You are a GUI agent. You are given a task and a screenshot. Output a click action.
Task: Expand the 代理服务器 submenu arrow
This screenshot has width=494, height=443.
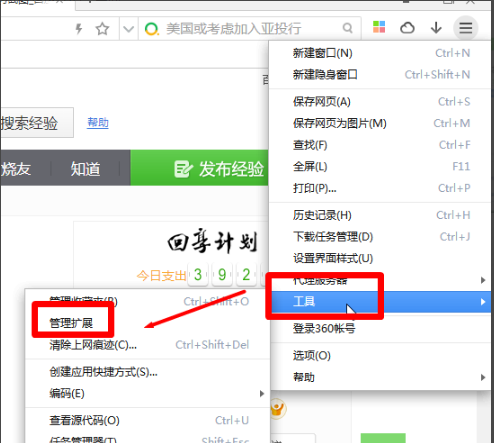(483, 280)
